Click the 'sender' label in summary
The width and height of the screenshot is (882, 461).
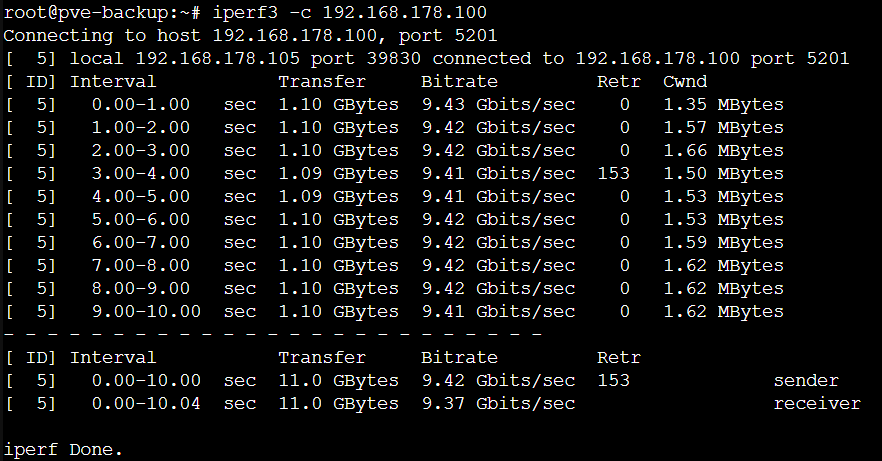point(806,381)
